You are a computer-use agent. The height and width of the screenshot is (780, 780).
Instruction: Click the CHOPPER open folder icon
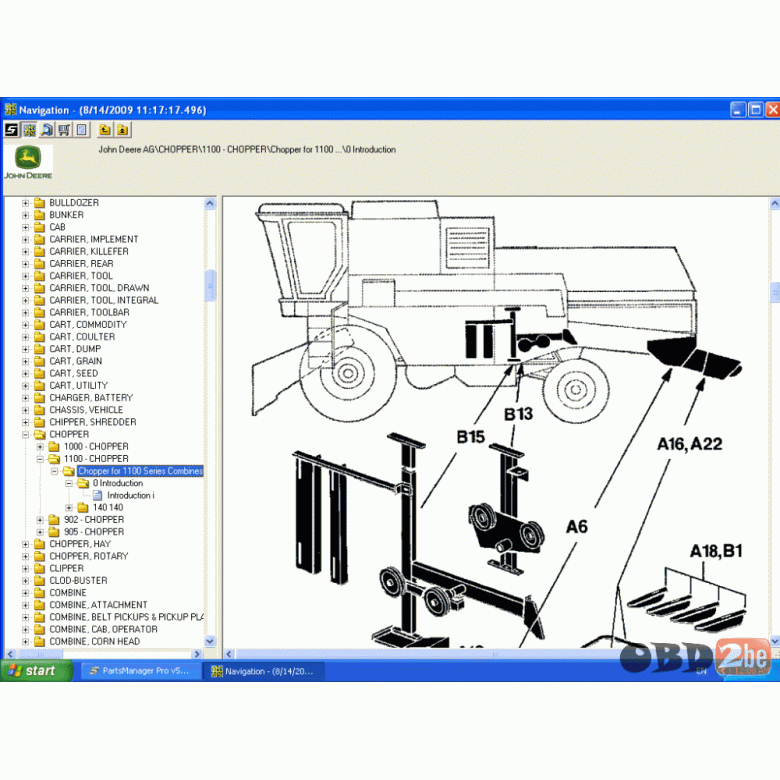39,435
